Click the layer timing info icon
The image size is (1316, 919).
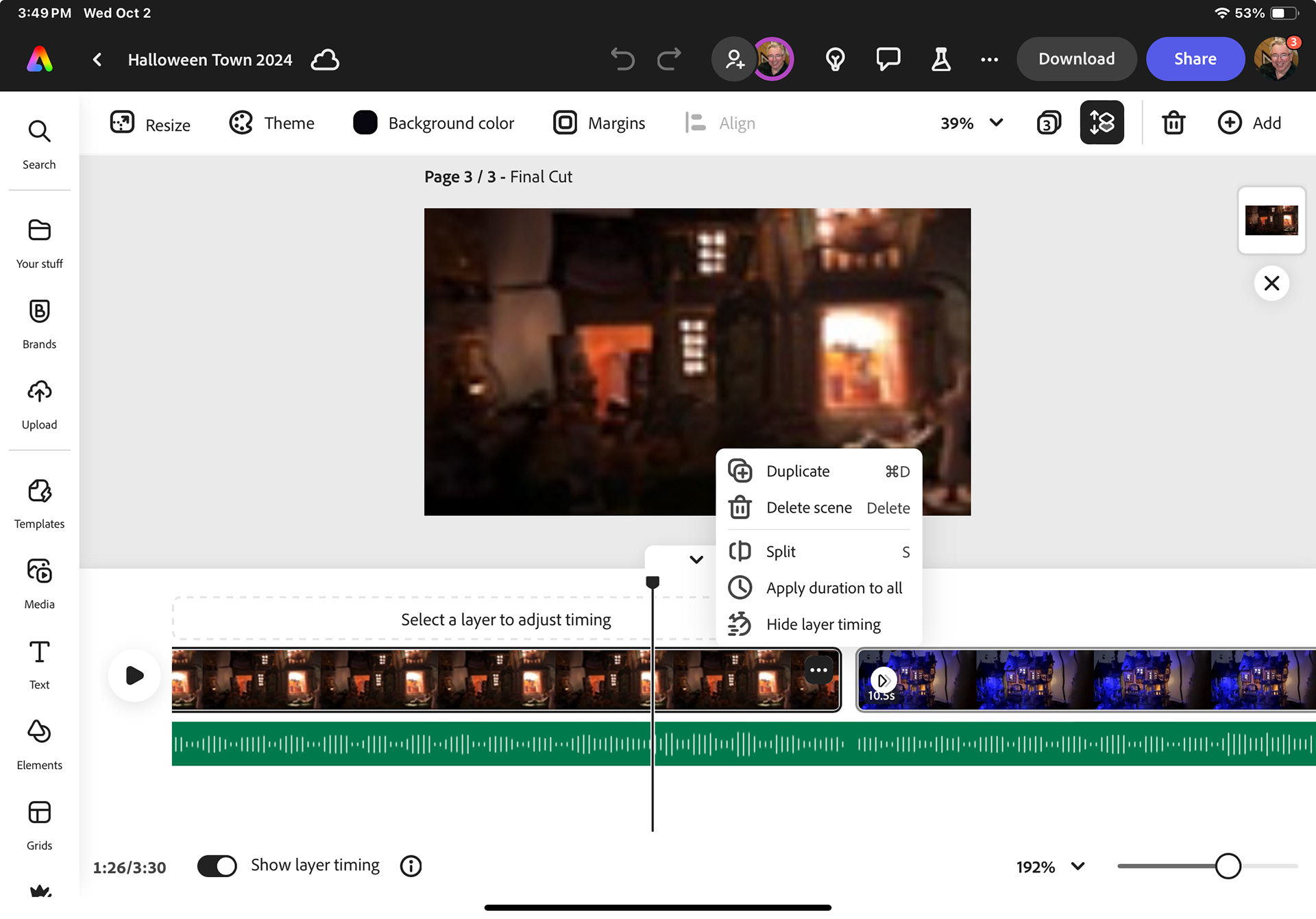coord(411,866)
